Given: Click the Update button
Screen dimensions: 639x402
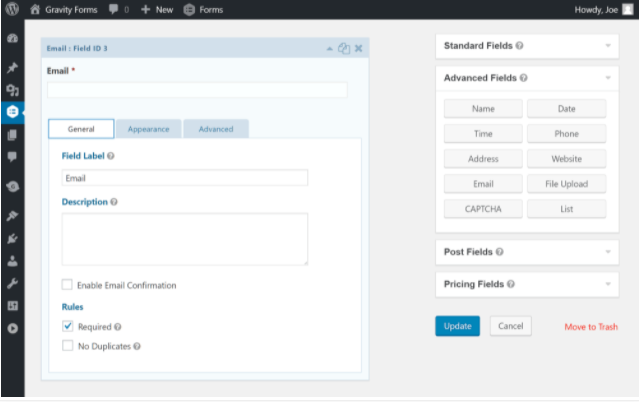Looking at the screenshot, I should click(x=457, y=326).
